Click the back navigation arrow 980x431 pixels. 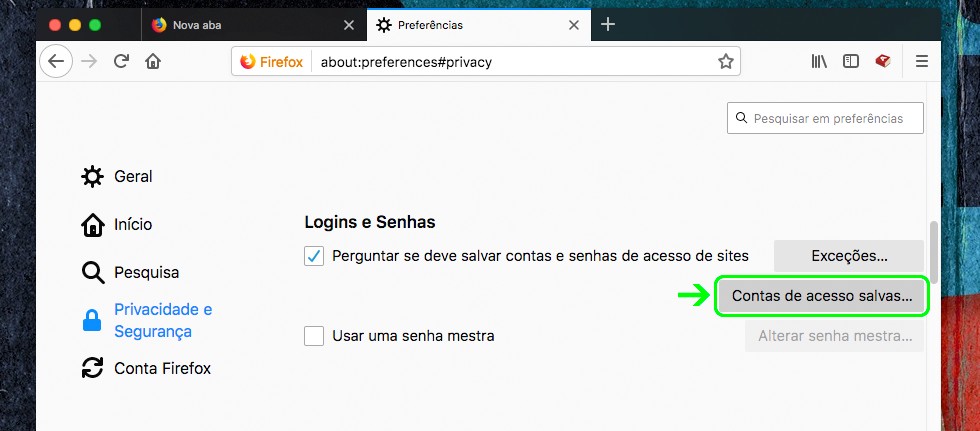56,61
